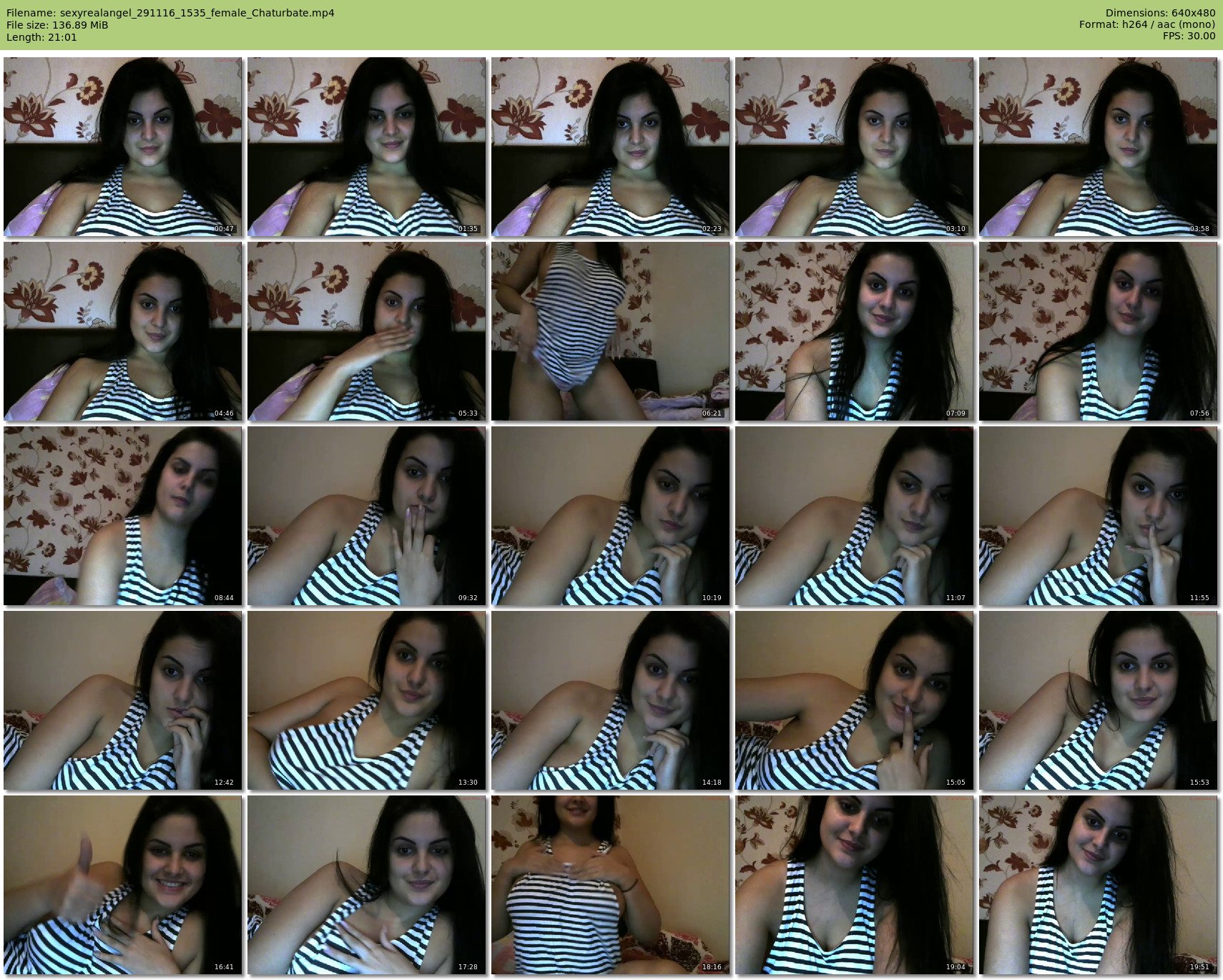This screenshot has height=980, width=1223.
Task: Click the last thumbnail at 19:51
Action: coord(1098,885)
